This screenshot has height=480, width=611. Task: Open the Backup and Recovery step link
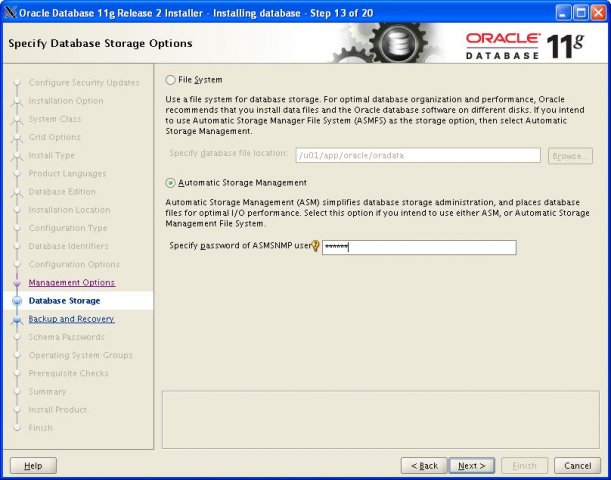tap(71, 319)
